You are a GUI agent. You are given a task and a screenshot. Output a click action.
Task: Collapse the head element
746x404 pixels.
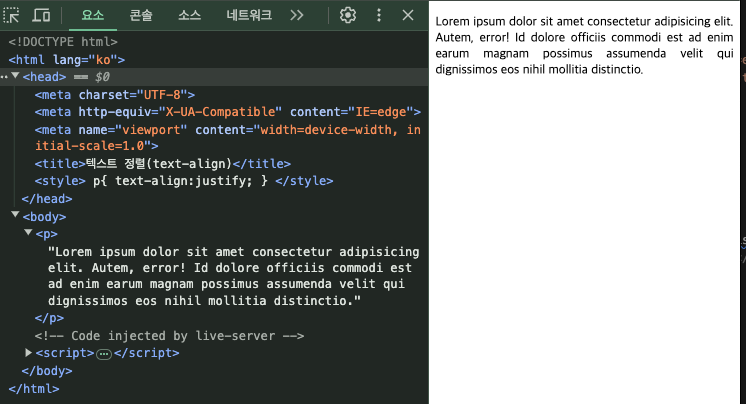tap(15, 76)
